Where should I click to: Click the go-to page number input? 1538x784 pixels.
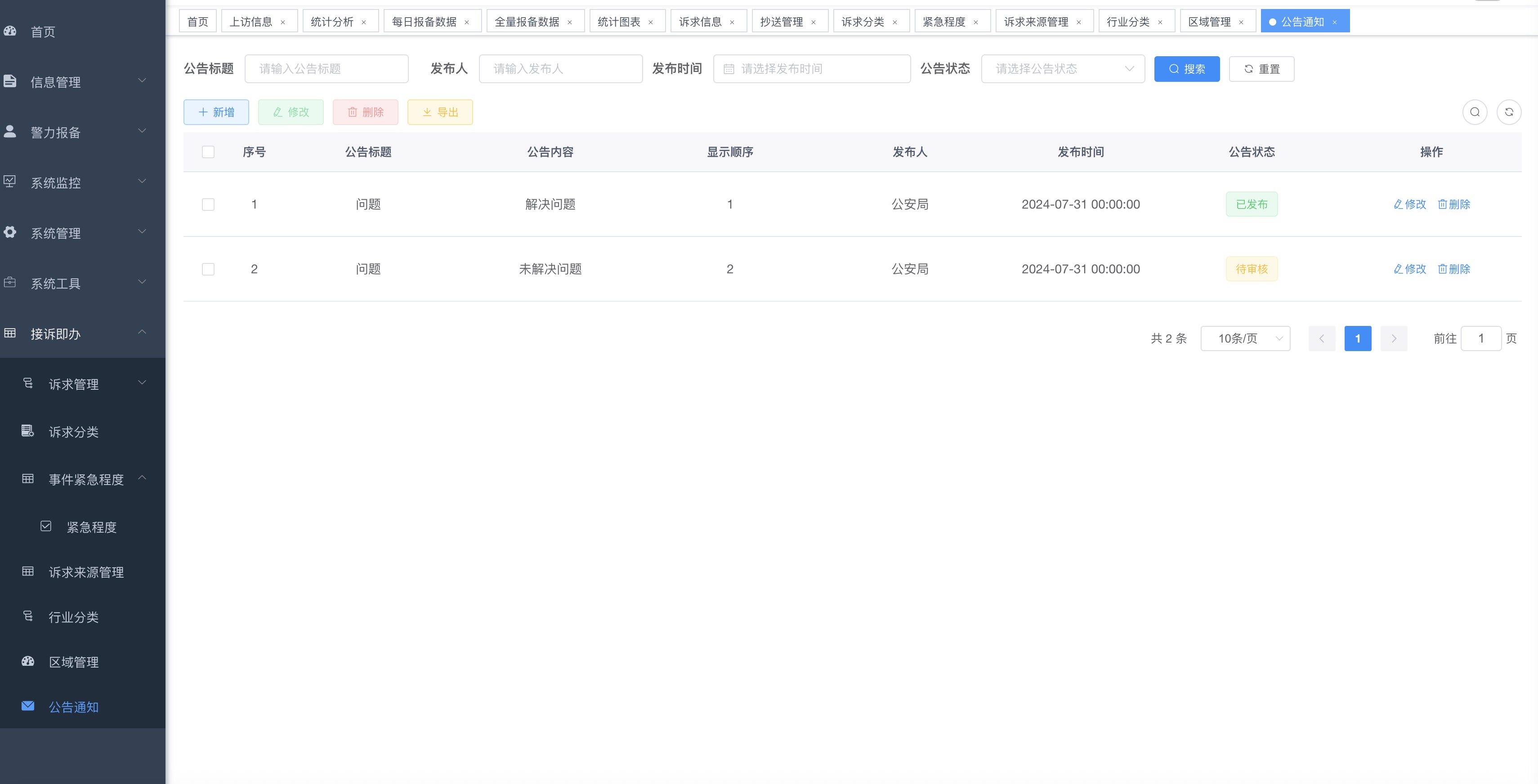1481,339
